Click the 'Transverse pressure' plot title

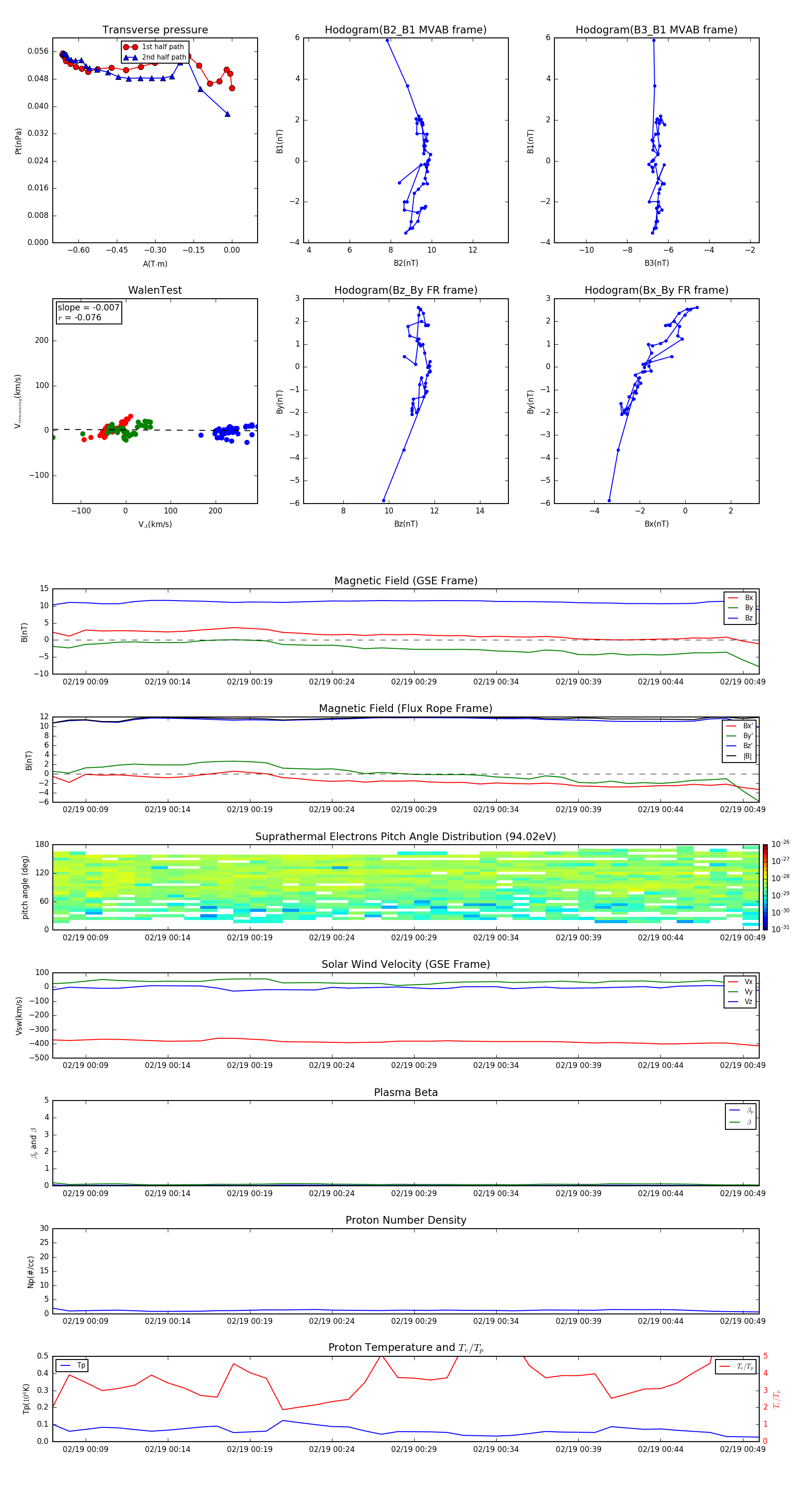155,30
